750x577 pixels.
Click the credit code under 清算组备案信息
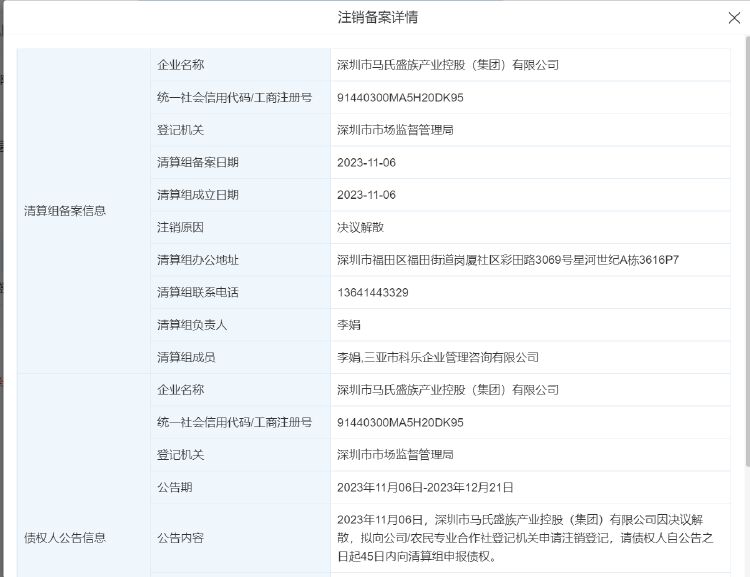click(400, 97)
